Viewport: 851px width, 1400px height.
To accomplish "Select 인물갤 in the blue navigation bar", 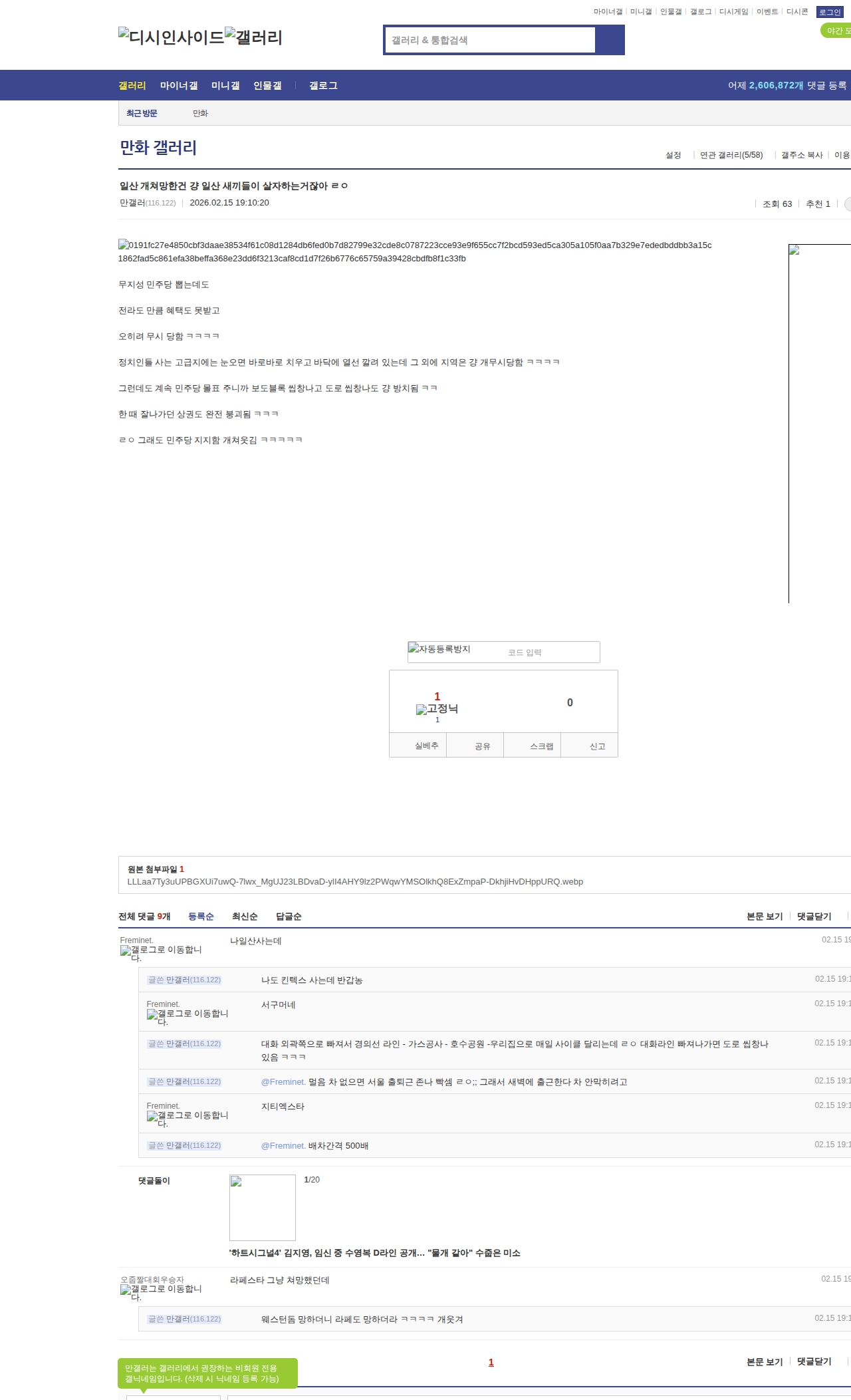I will (x=267, y=85).
